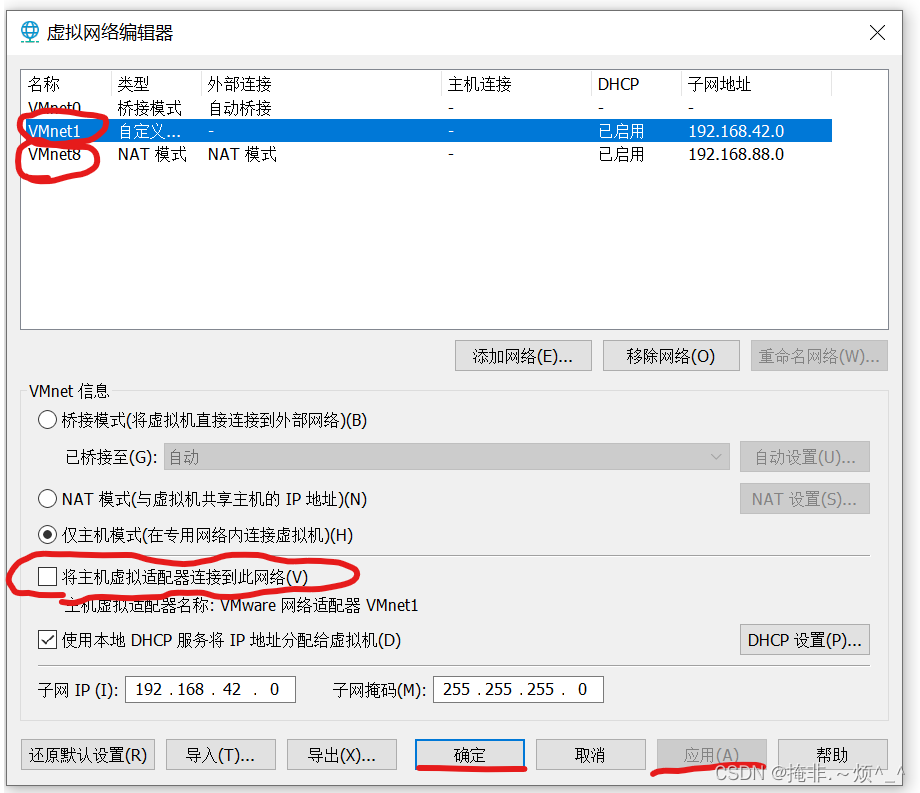The width and height of the screenshot is (920, 793).
Task: Click the Virtual Network Editor globe icon
Action: pos(29,32)
